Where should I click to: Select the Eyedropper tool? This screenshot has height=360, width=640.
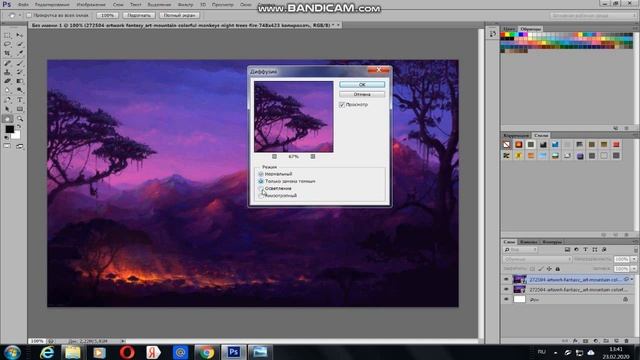point(20,53)
